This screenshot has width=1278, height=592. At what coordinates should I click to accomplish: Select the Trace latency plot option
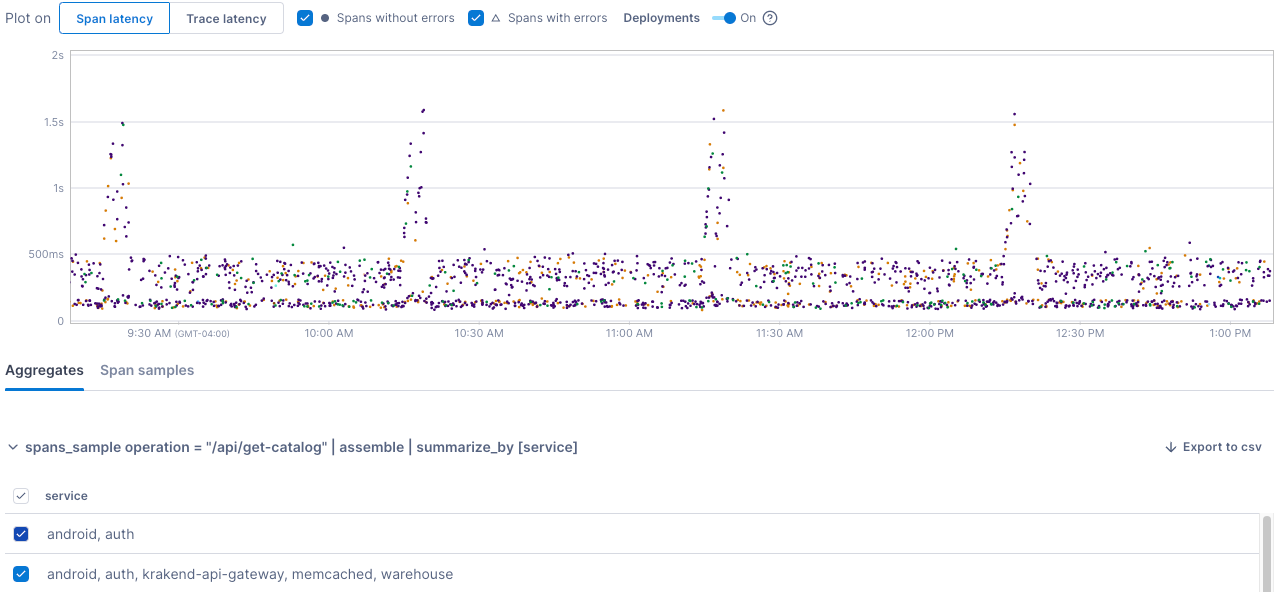coord(226,18)
